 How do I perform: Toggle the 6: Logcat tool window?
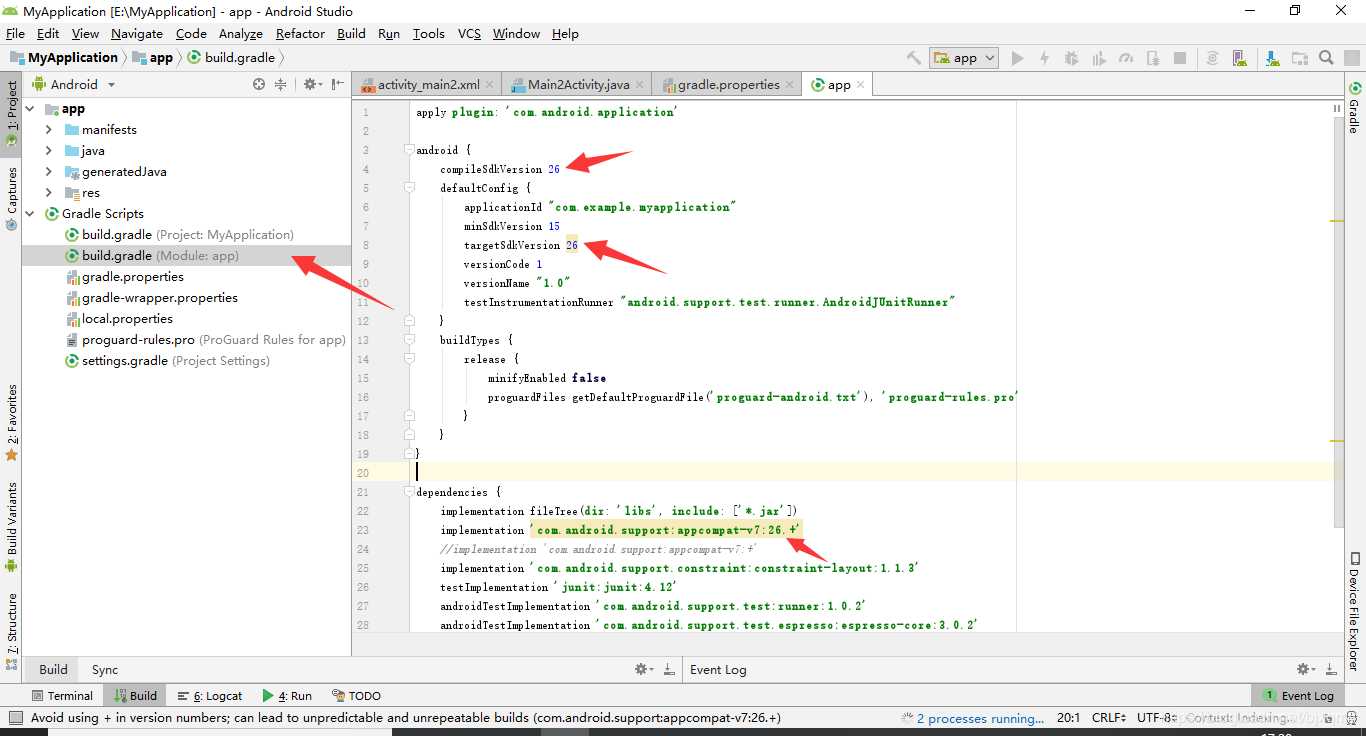pyautogui.click(x=210, y=695)
